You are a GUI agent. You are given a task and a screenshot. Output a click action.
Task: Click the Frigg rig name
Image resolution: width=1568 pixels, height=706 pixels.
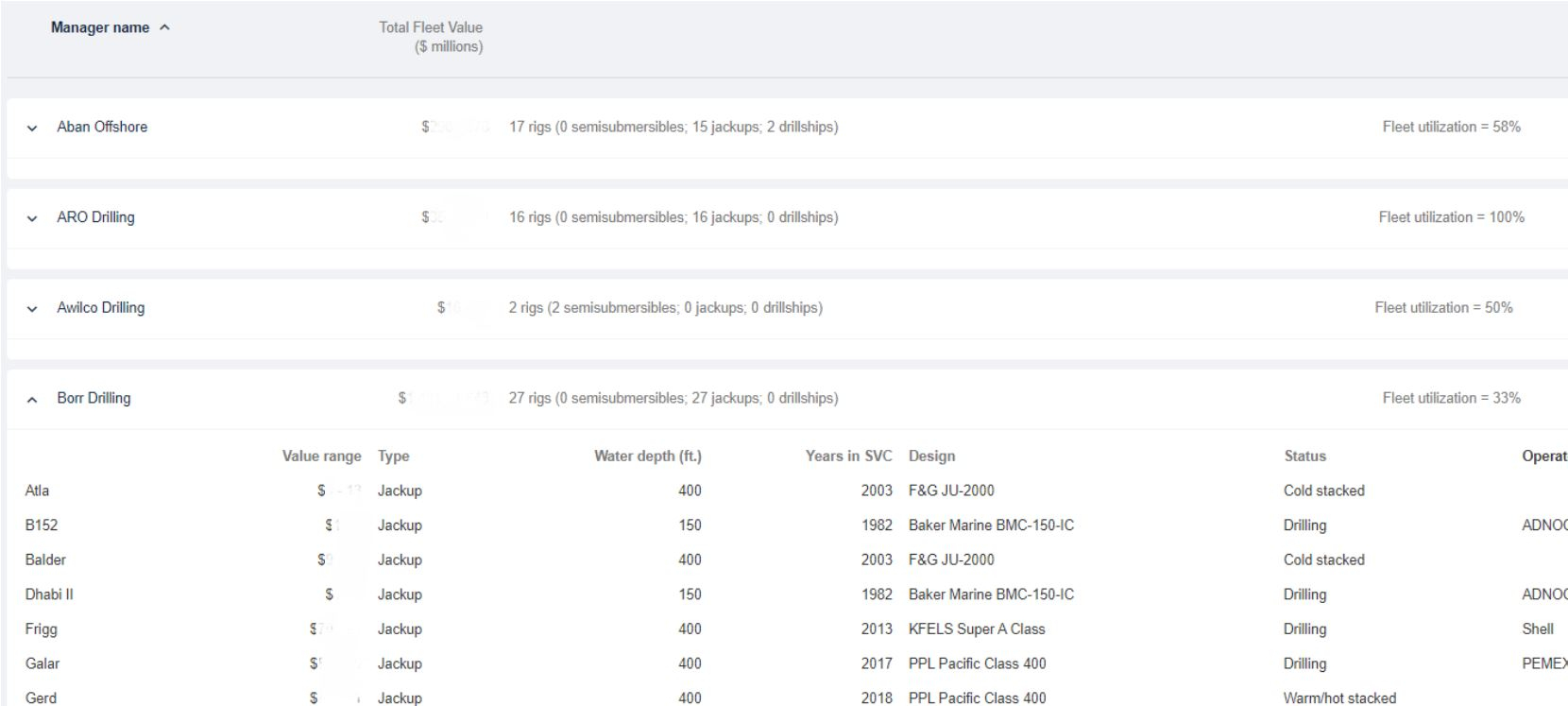point(41,629)
